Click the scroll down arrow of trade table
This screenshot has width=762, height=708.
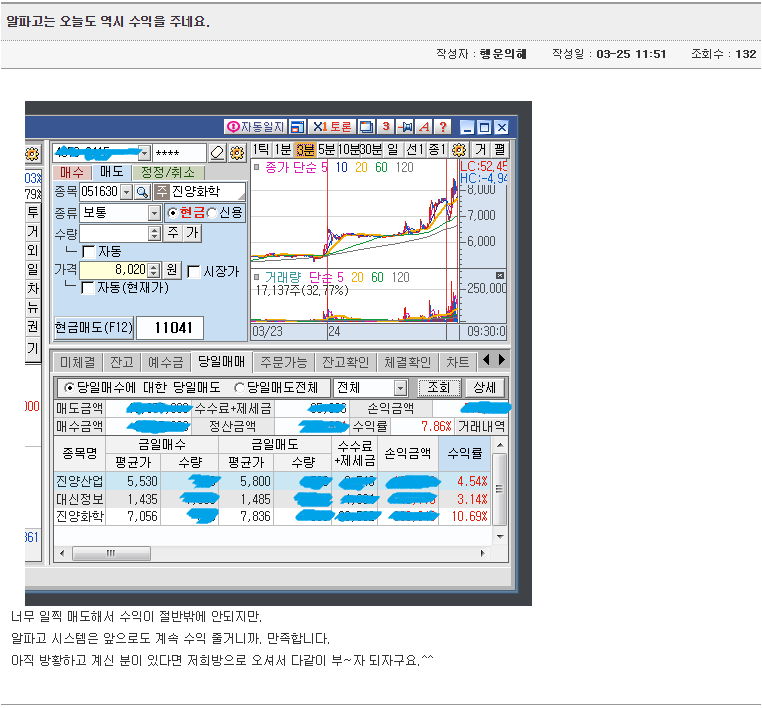500,536
